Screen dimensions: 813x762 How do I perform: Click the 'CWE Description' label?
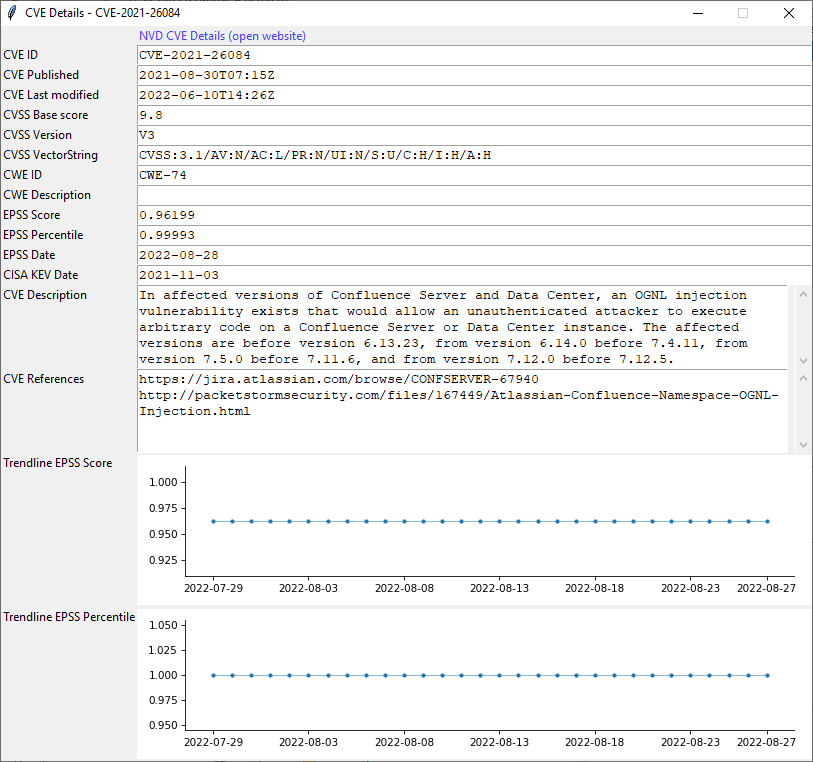click(x=47, y=195)
